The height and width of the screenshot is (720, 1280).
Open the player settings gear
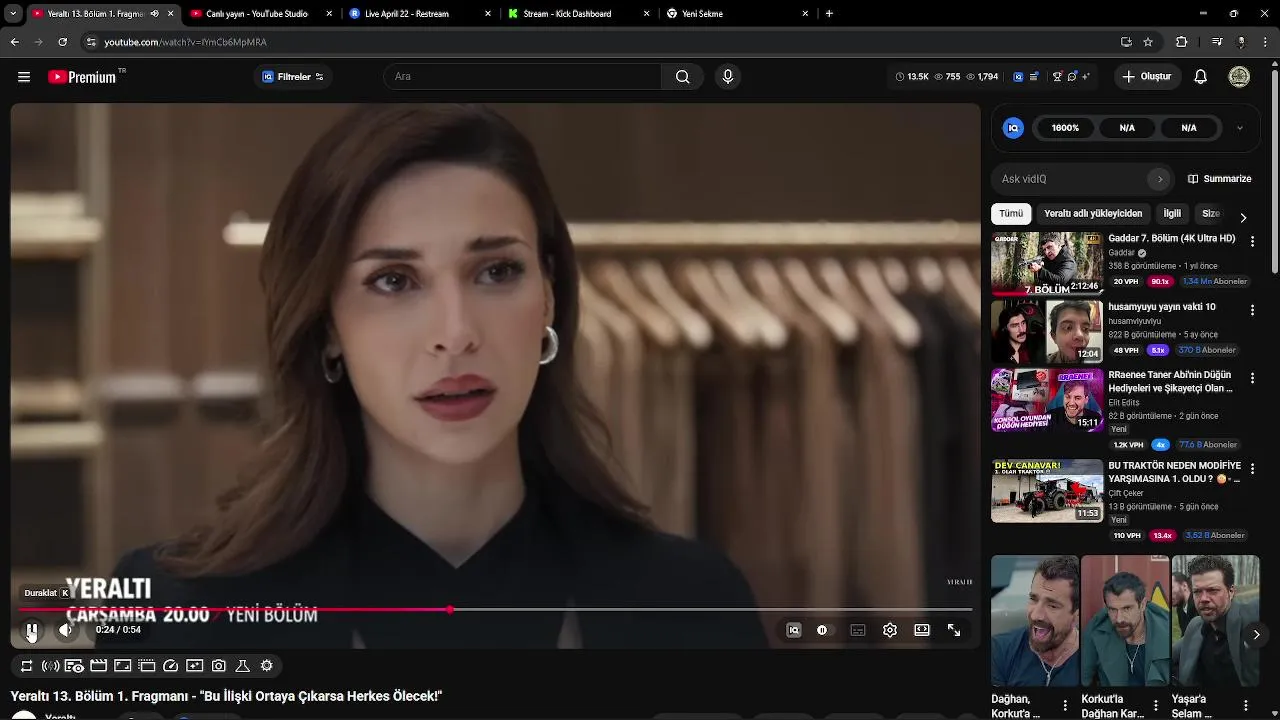890,630
